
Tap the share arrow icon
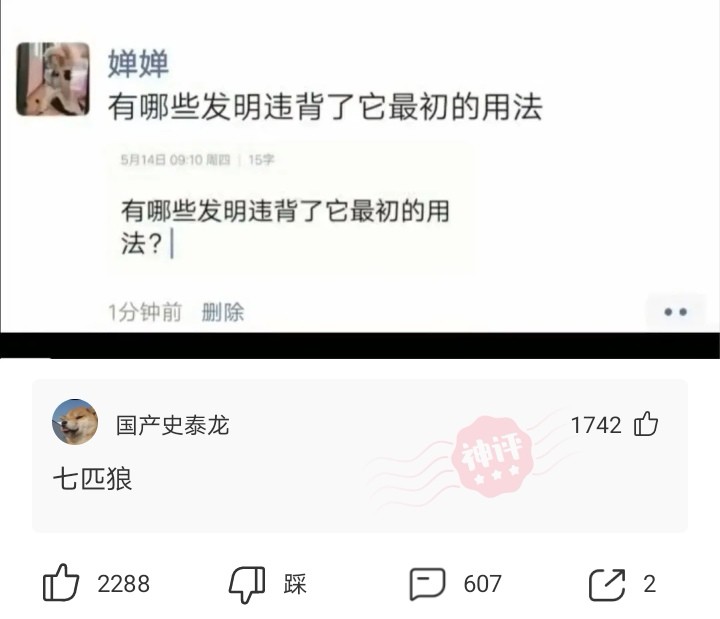(x=607, y=584)
